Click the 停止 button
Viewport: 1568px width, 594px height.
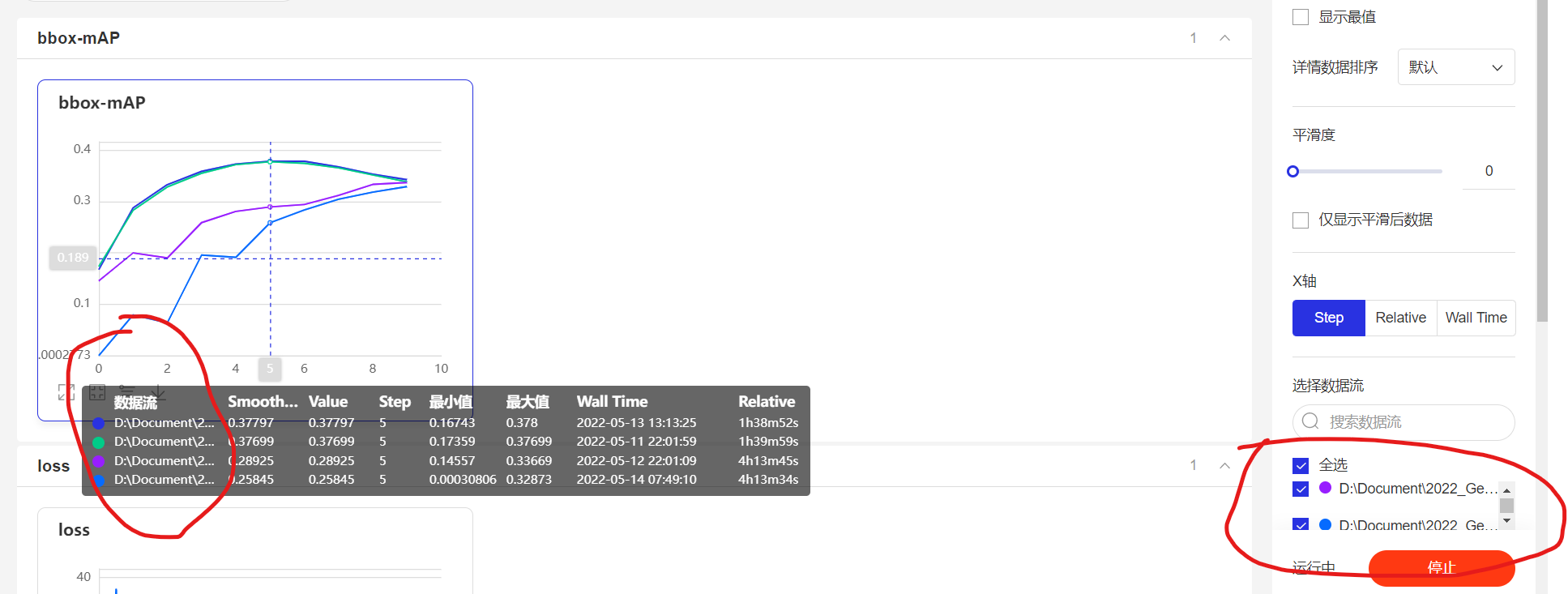(1442, 568)
